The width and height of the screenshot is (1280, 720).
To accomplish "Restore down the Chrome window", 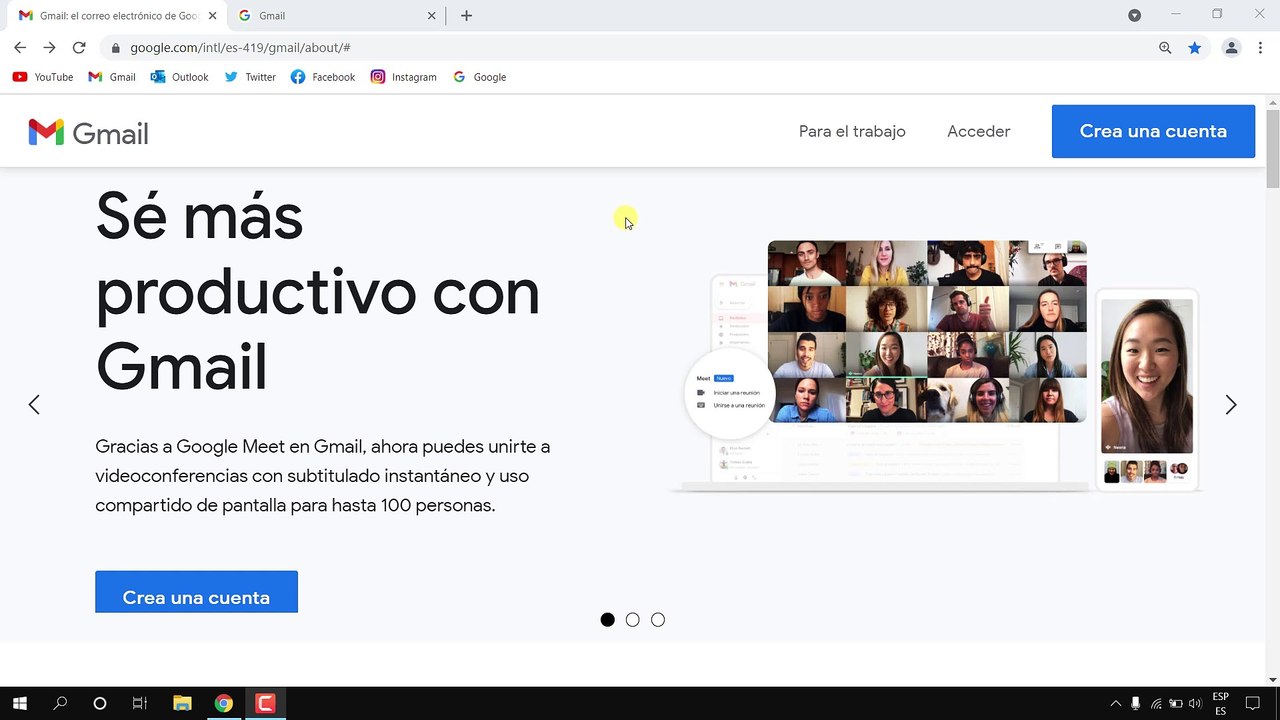I will (1217, 14).
